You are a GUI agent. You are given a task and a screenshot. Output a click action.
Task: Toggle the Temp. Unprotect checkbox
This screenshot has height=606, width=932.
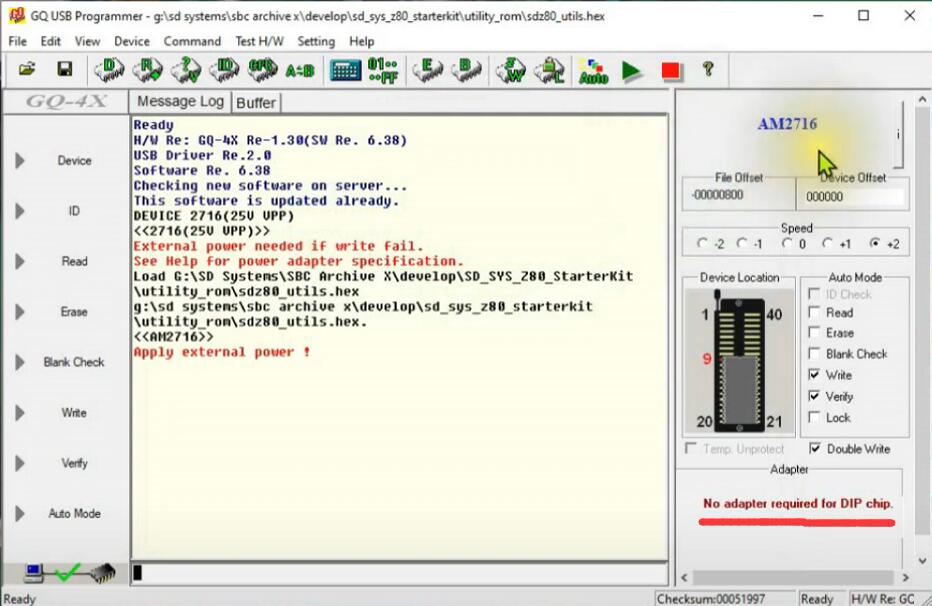[x=691, y=448]
